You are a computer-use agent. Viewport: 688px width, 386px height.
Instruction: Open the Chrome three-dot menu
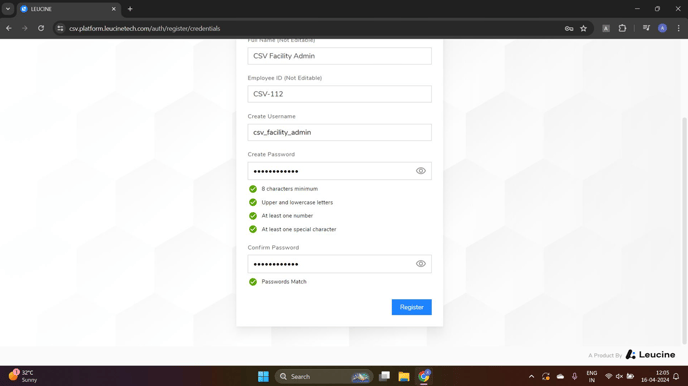click(x=678, y=28)
